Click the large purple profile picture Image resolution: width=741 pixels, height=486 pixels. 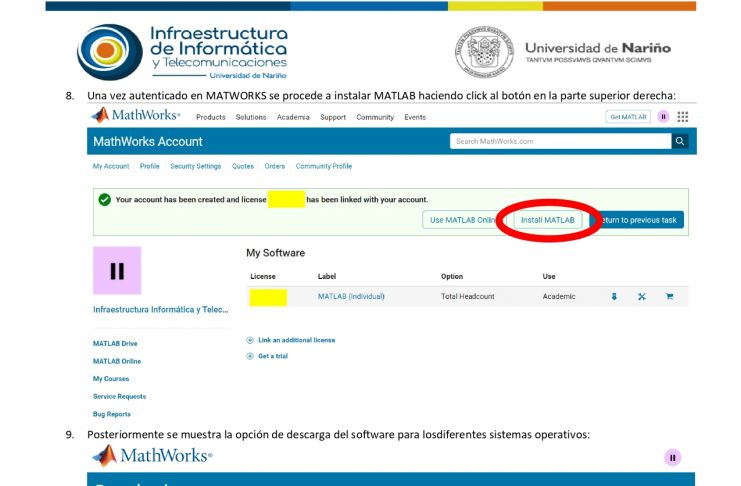tap(117, 270)
